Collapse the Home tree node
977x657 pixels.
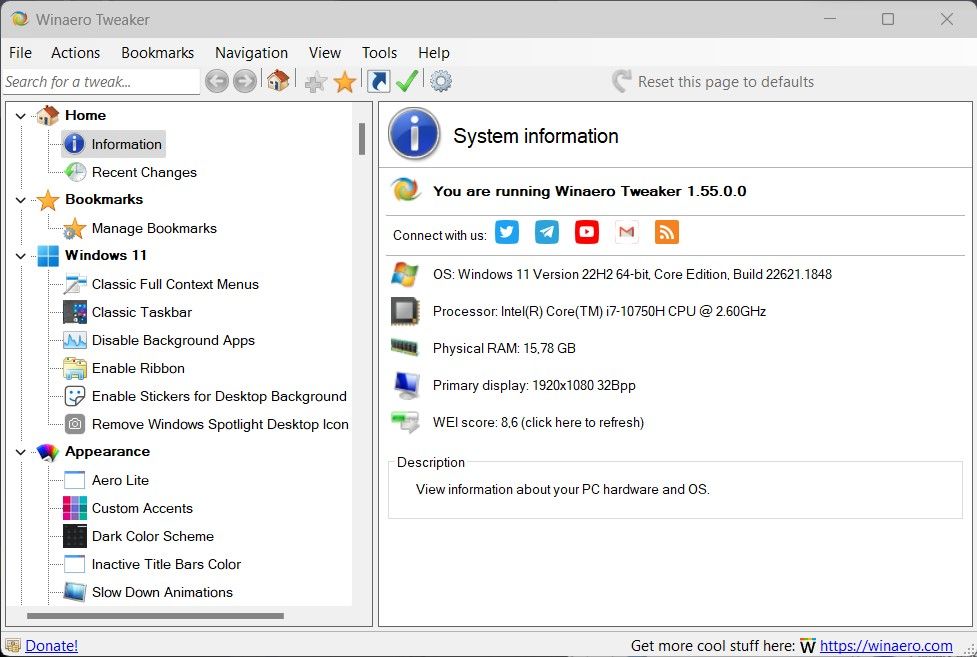point(21,116)
